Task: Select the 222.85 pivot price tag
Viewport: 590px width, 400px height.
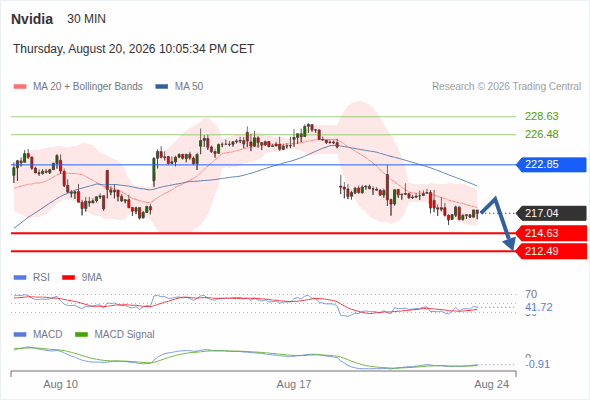Action: [551, 164]
